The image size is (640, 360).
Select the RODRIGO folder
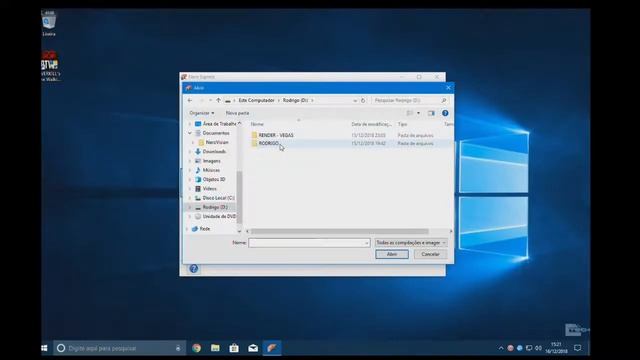(269, 144)
